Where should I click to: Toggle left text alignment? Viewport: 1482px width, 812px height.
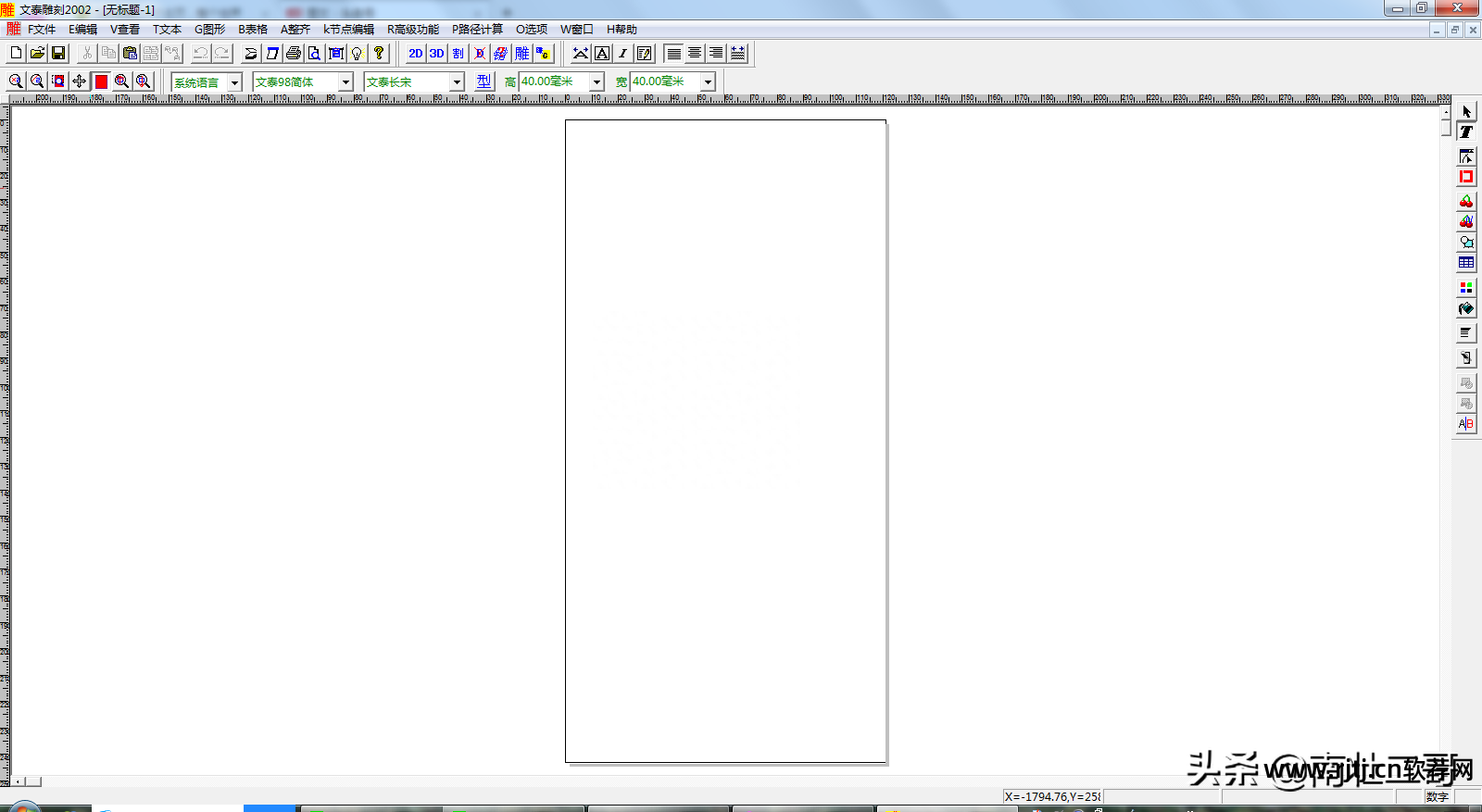673,54
